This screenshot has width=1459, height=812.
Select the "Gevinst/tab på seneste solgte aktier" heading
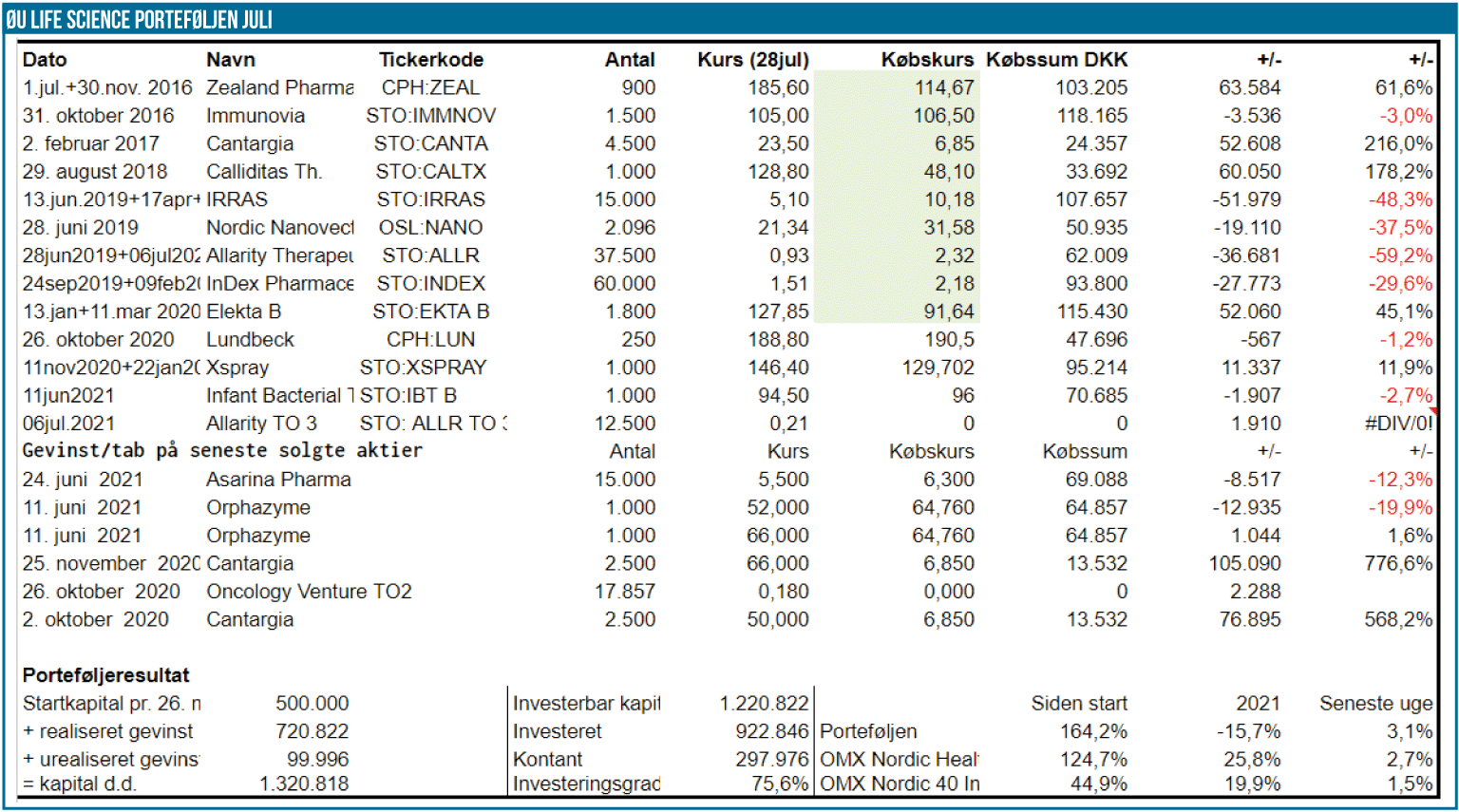[x=222, y=451]
